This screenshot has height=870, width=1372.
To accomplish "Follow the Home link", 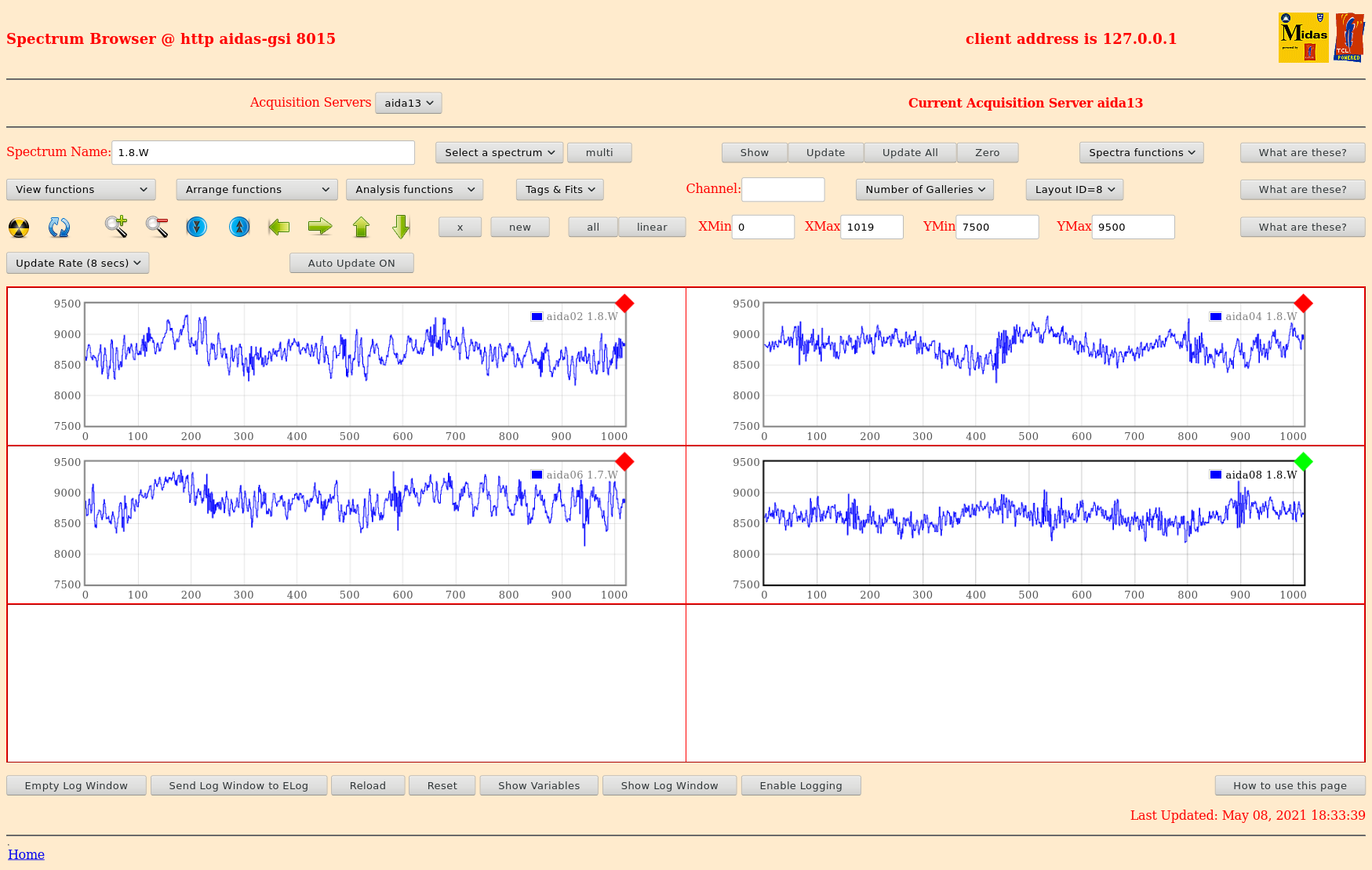I will point(26,854).
